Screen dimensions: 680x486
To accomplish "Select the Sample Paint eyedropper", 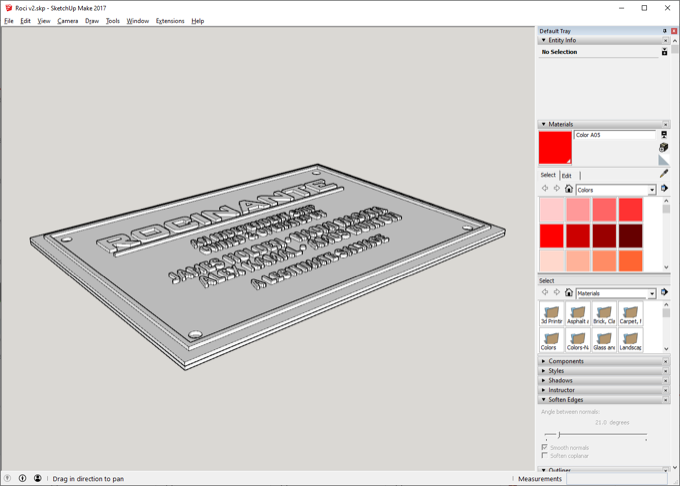I will point(664,174).
